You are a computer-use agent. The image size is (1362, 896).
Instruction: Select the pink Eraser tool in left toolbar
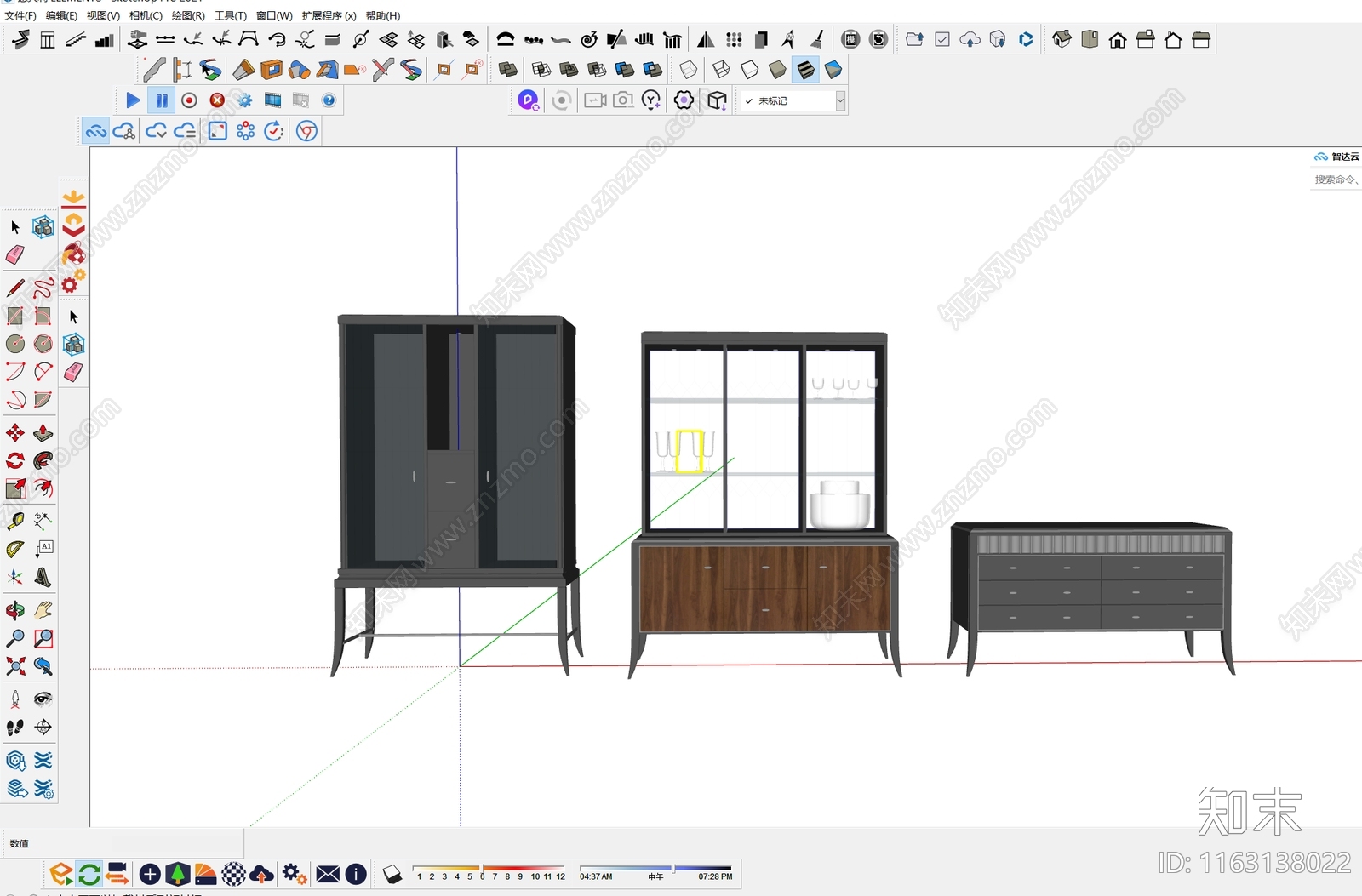coord(14,254)
